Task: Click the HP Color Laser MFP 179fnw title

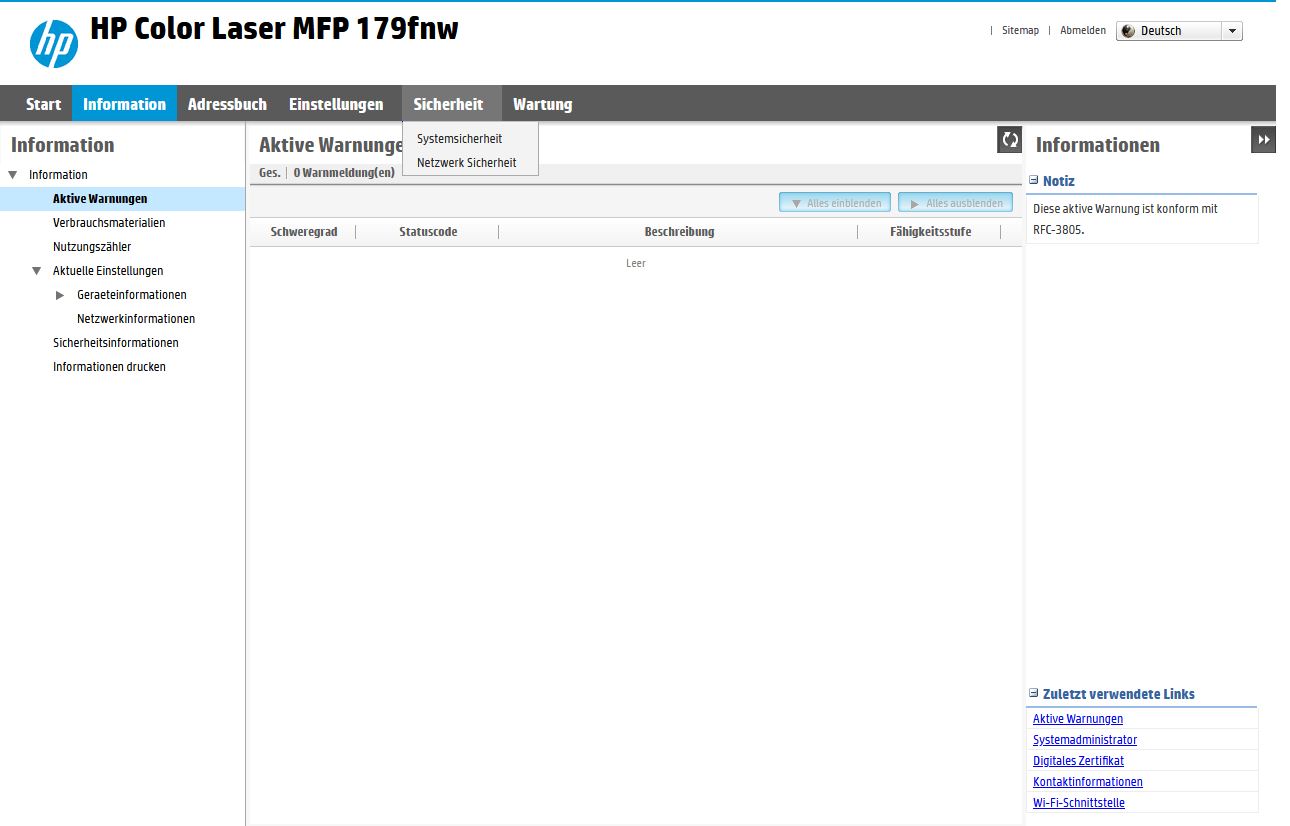Action: tap(274, 29)
